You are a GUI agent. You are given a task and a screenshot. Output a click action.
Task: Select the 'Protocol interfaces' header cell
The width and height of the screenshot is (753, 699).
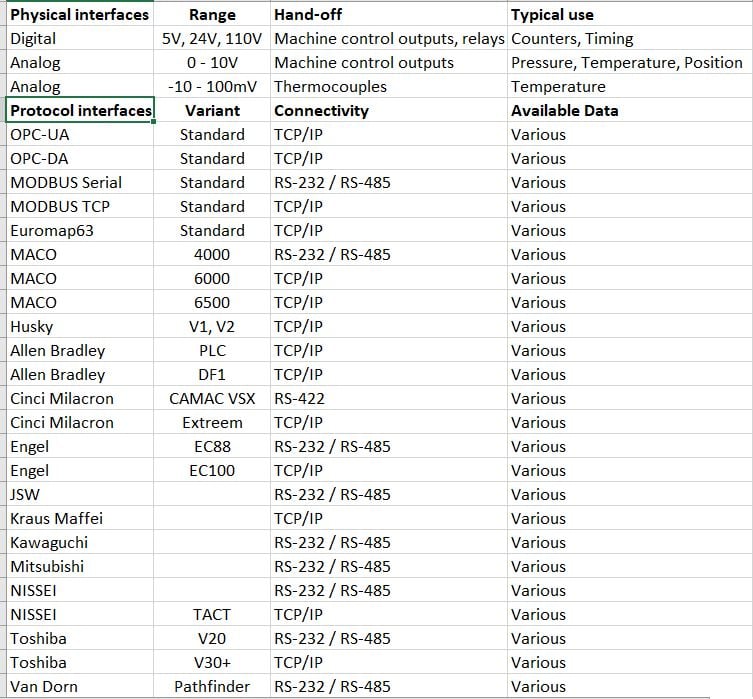pyautogui.click(x=80, y=110)
